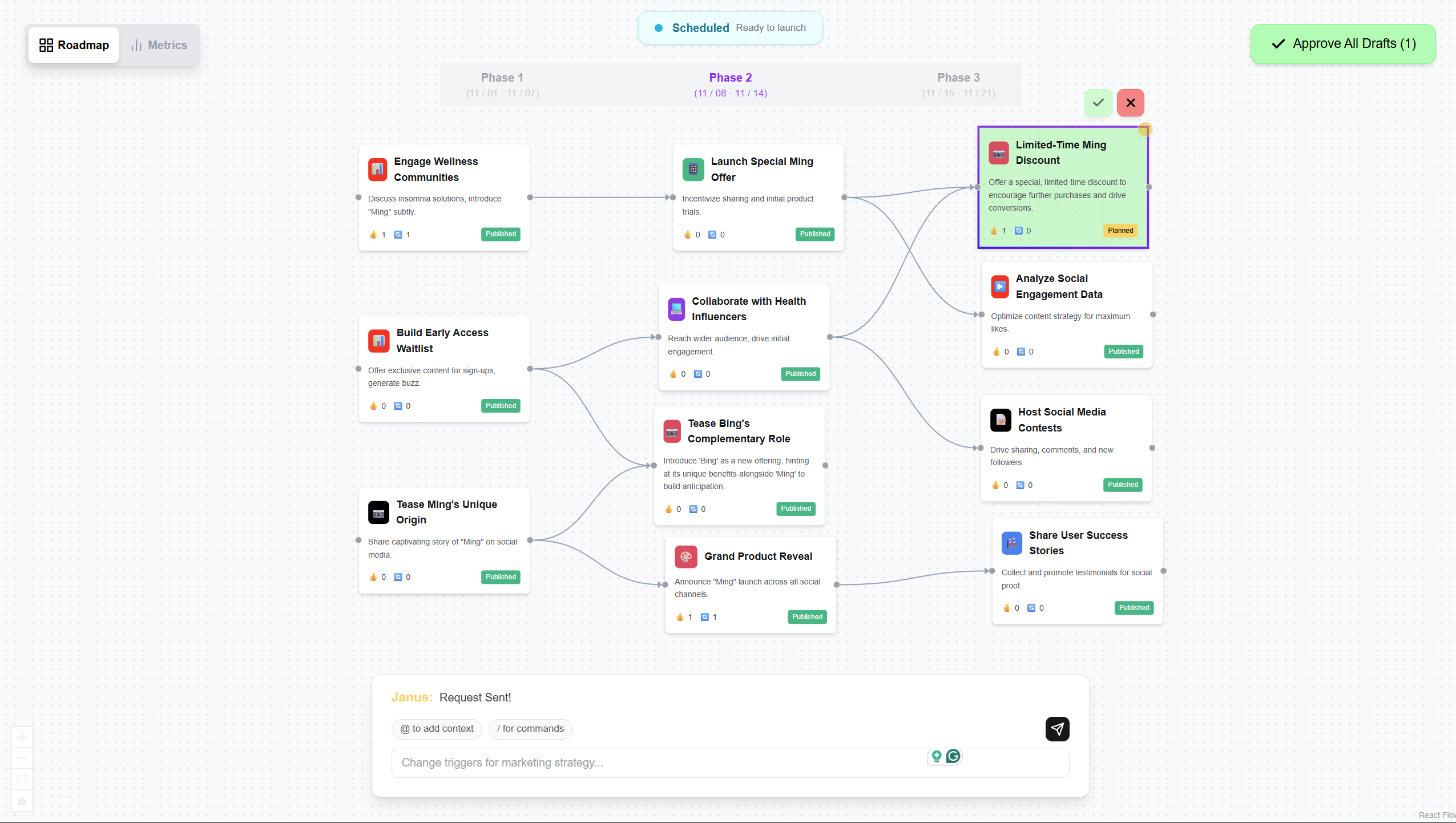Click the Analyze Social Engagement Data play icon
This screenshot has width=1456, height=823.
(999, 287)
